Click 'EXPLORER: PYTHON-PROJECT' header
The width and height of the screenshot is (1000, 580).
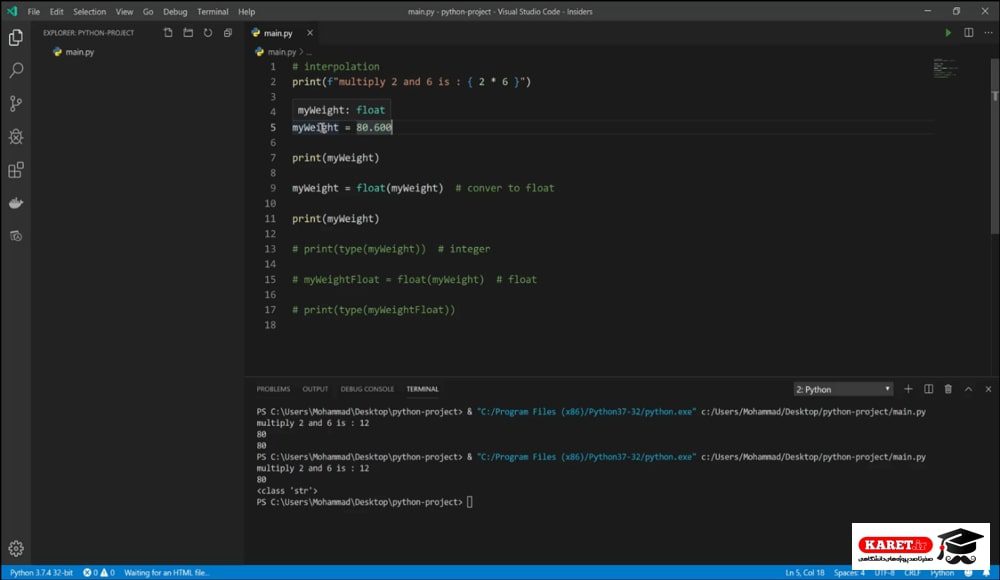pyautogui.click(x=89, y=33)
